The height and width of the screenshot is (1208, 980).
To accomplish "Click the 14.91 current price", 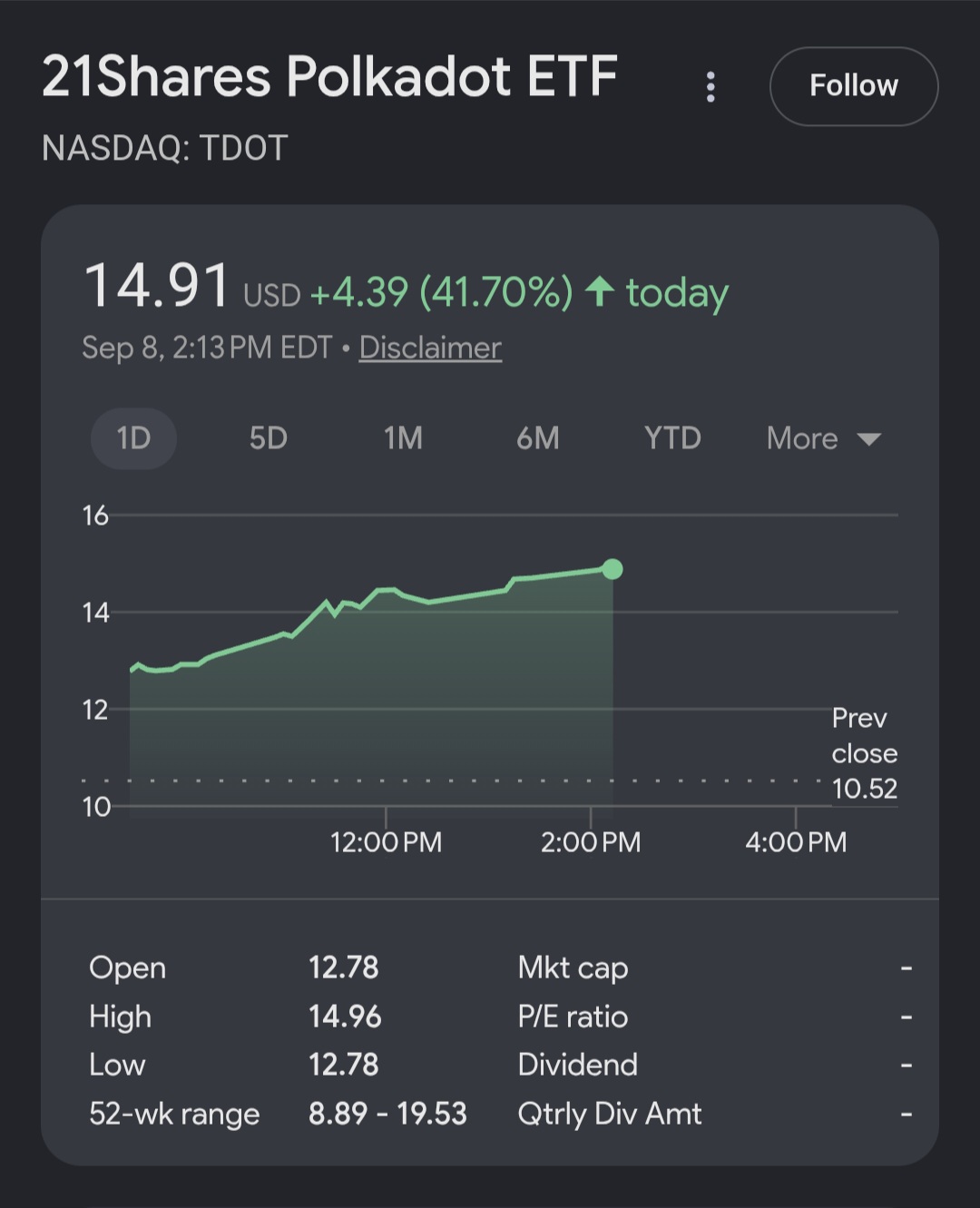I will tap(157, 286).
